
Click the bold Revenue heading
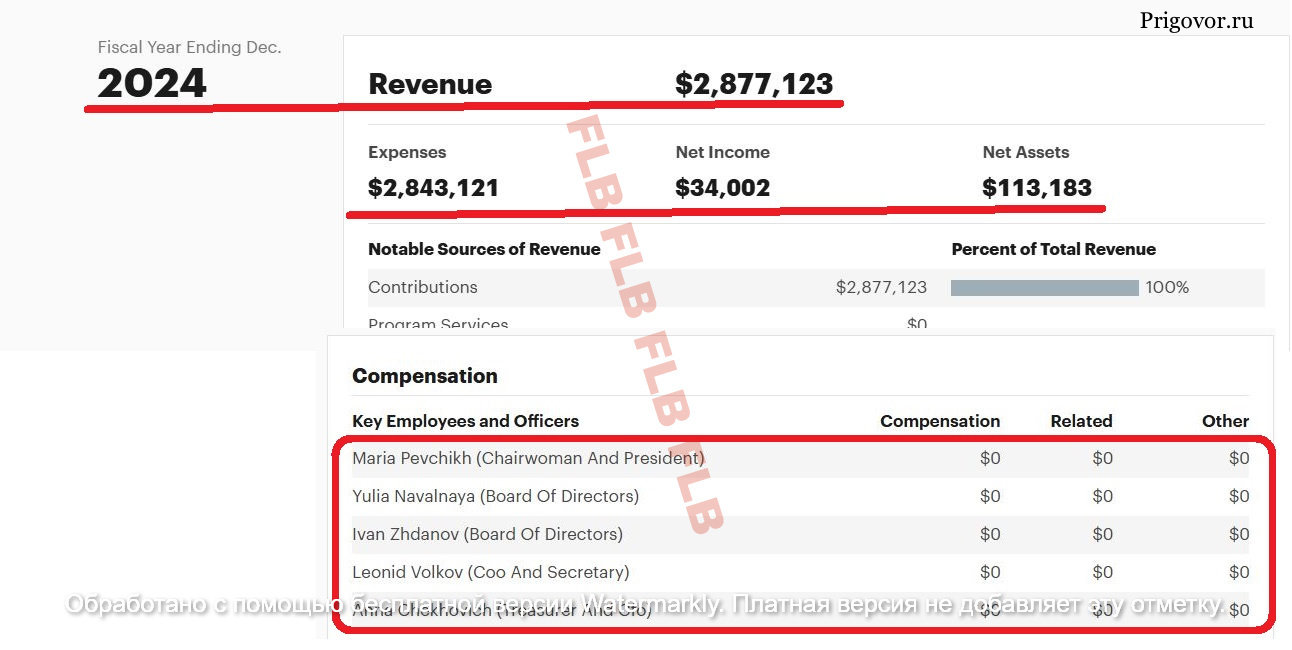[x=430, y=84]
